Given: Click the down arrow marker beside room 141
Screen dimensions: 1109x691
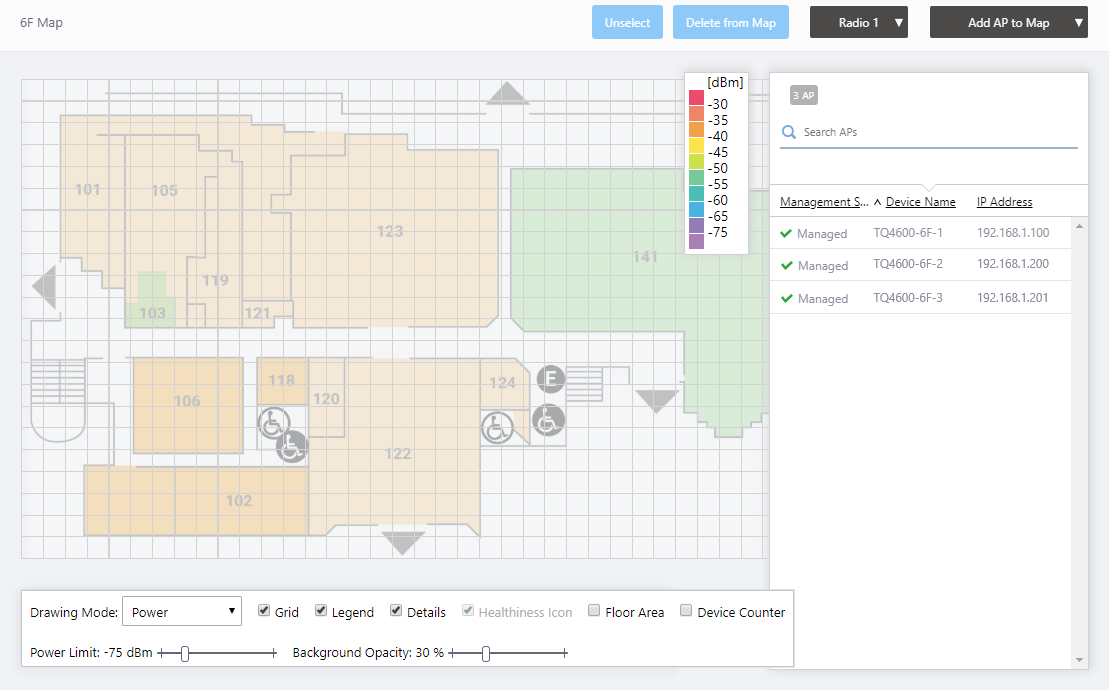Looking at the screenshot, I should 658,401.
